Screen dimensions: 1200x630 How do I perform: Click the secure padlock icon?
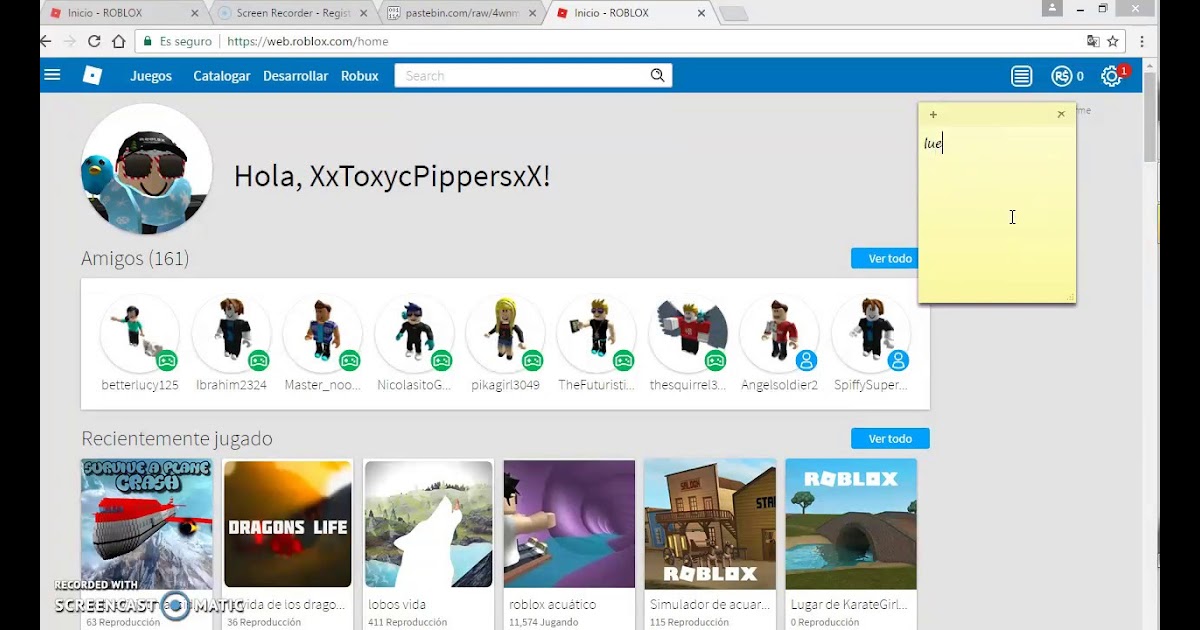tap(147, 42)
